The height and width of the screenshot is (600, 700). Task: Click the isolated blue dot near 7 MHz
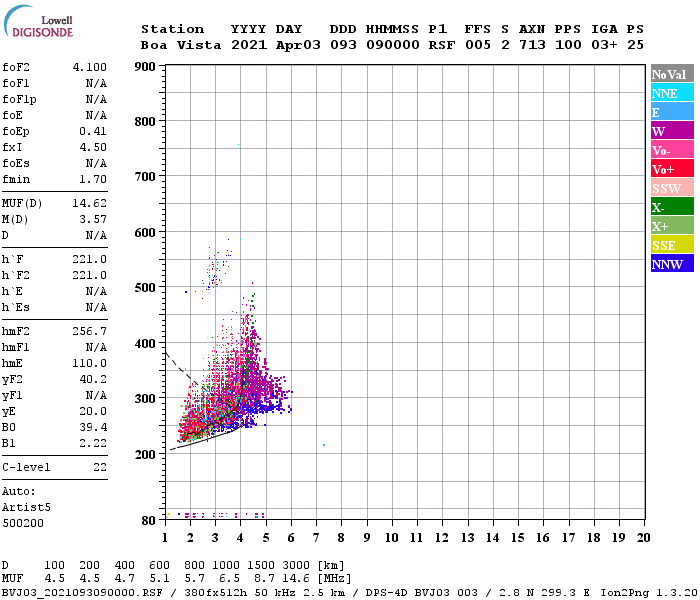(324, 445)
